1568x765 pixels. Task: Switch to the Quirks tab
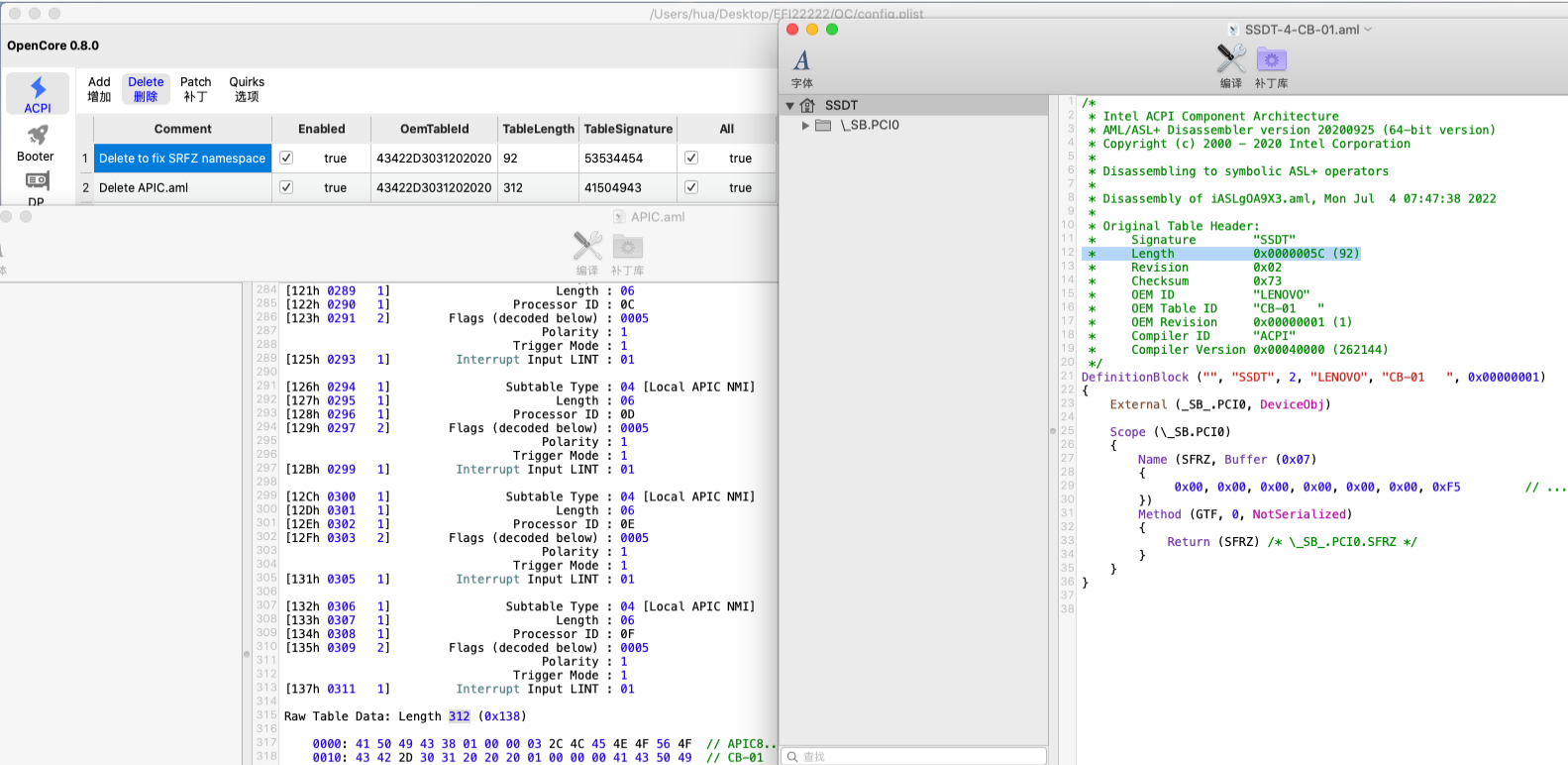tap(247, 89)
